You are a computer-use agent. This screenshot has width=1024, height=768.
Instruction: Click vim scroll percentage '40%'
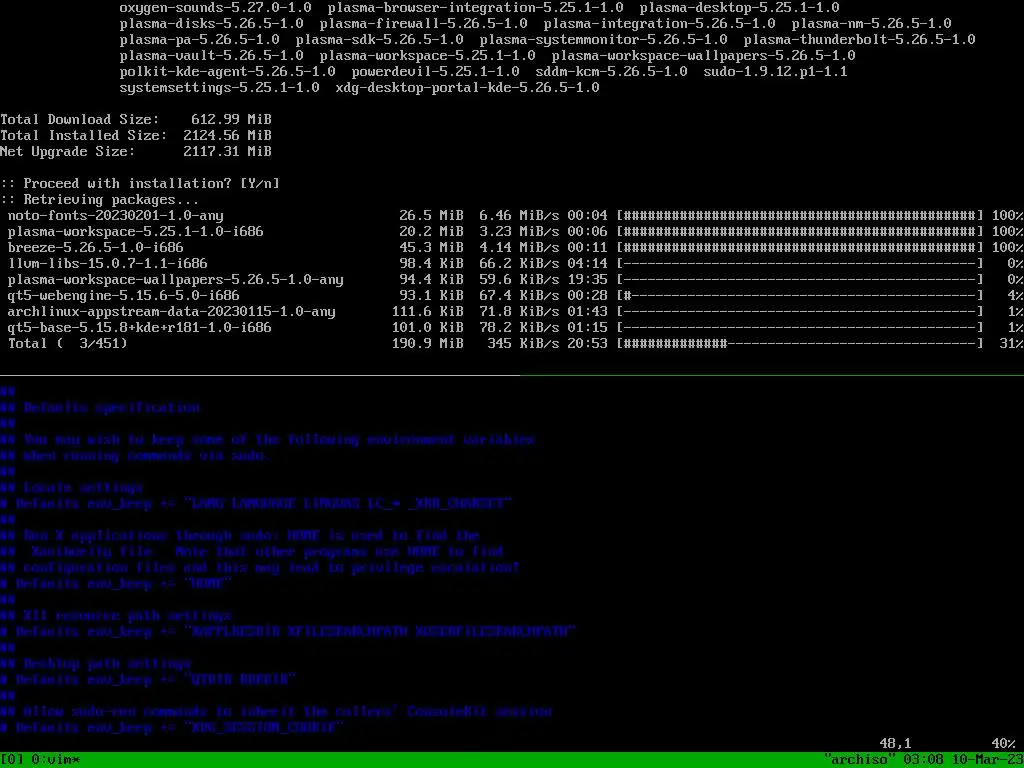1003,743
